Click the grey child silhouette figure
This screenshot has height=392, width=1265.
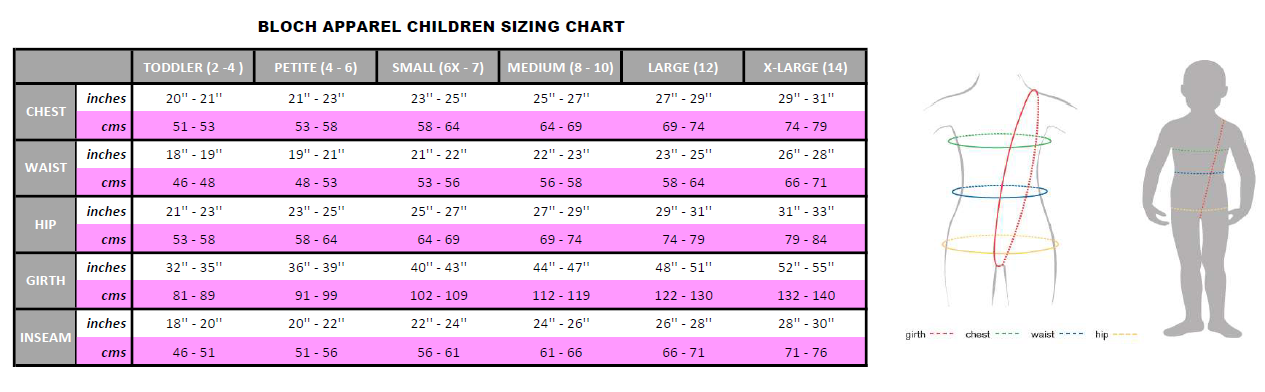[x=1198, y=199]
